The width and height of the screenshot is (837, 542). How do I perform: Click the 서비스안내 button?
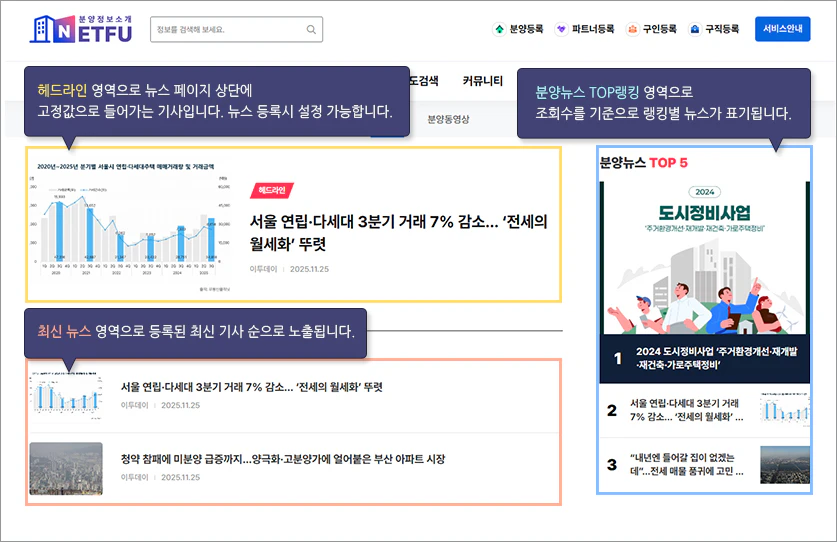point(783,29)
